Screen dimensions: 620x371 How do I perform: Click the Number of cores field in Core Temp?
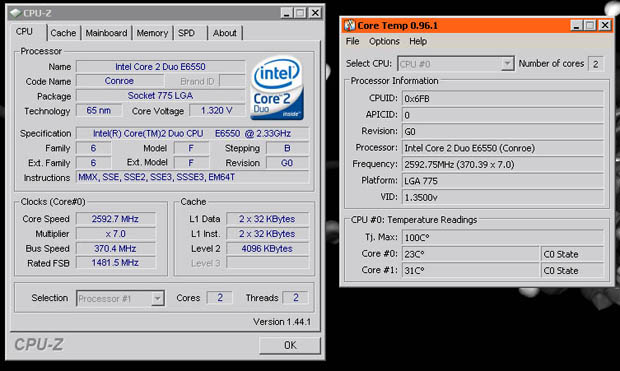[596, 64]
